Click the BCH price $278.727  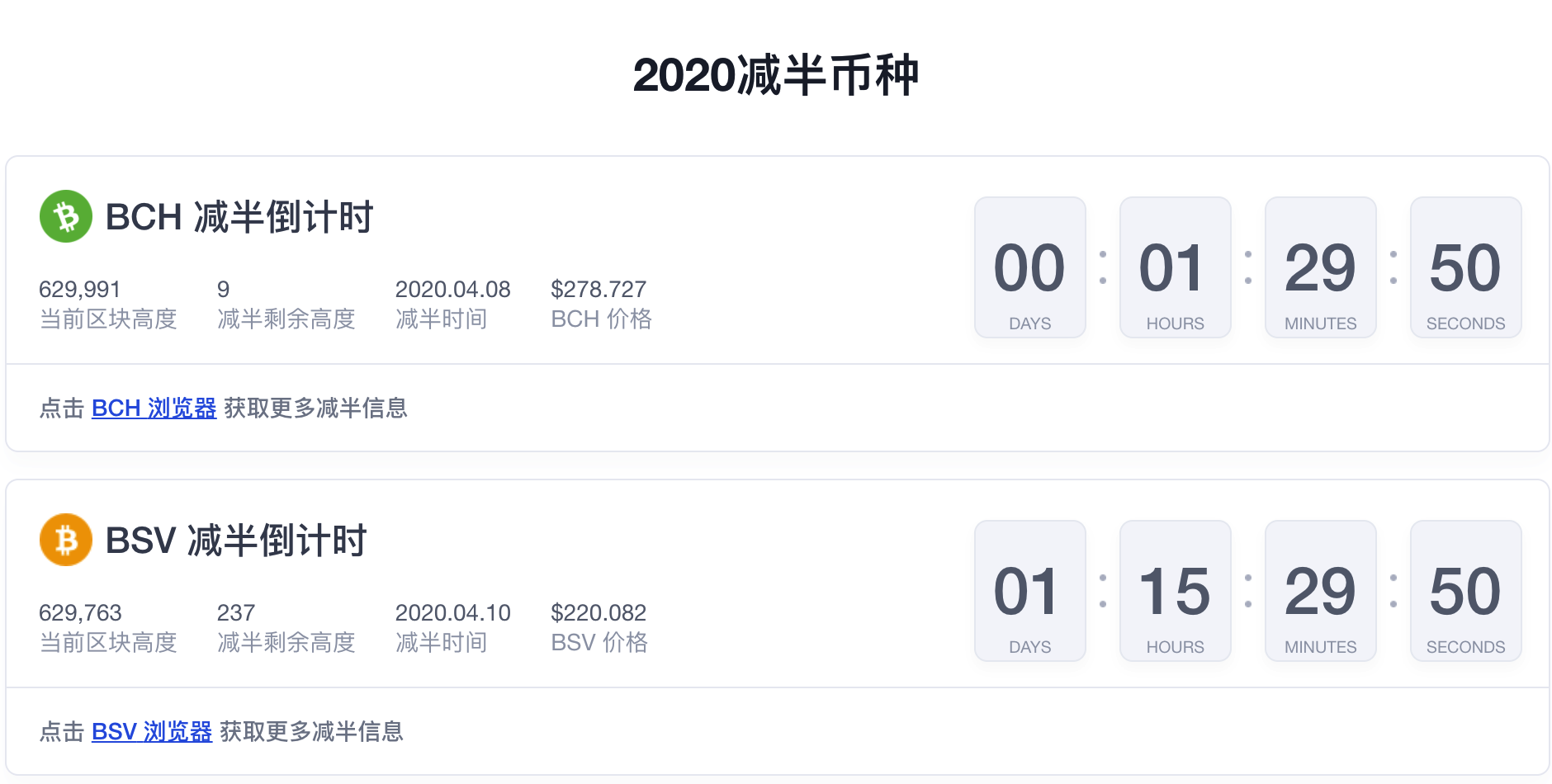coord(599,289)
